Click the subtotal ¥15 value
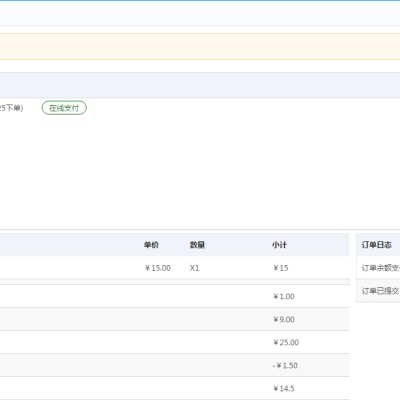This screenshot has width=400, height=400. pyautogui.click(x=281, y=268)
